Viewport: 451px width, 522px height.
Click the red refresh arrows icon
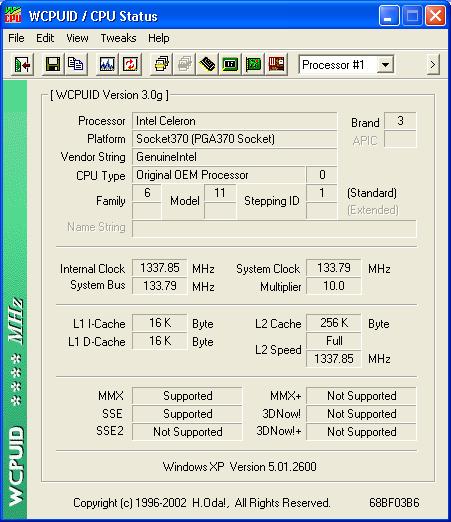(x=130, y=64)
